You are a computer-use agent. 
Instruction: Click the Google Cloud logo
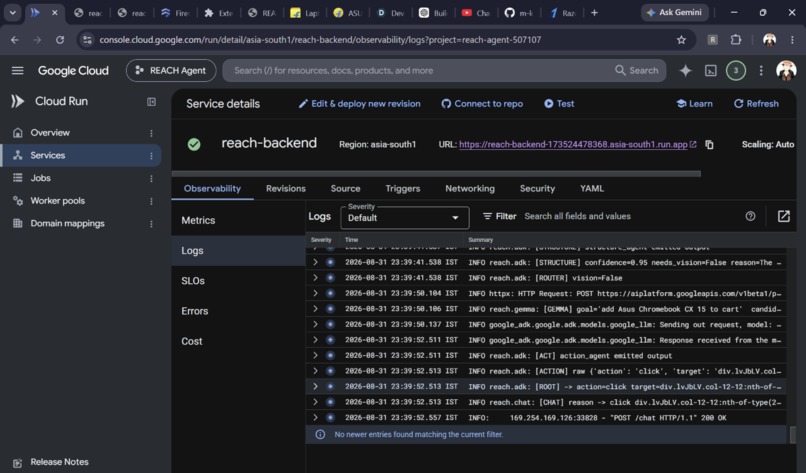(73, 70)
